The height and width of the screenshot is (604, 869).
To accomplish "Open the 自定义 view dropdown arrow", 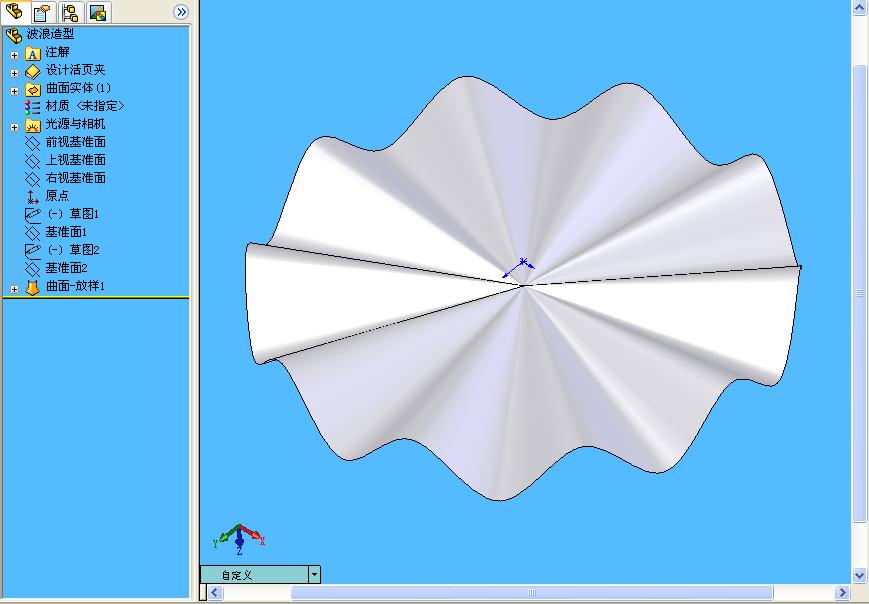I will coord(314,575).
